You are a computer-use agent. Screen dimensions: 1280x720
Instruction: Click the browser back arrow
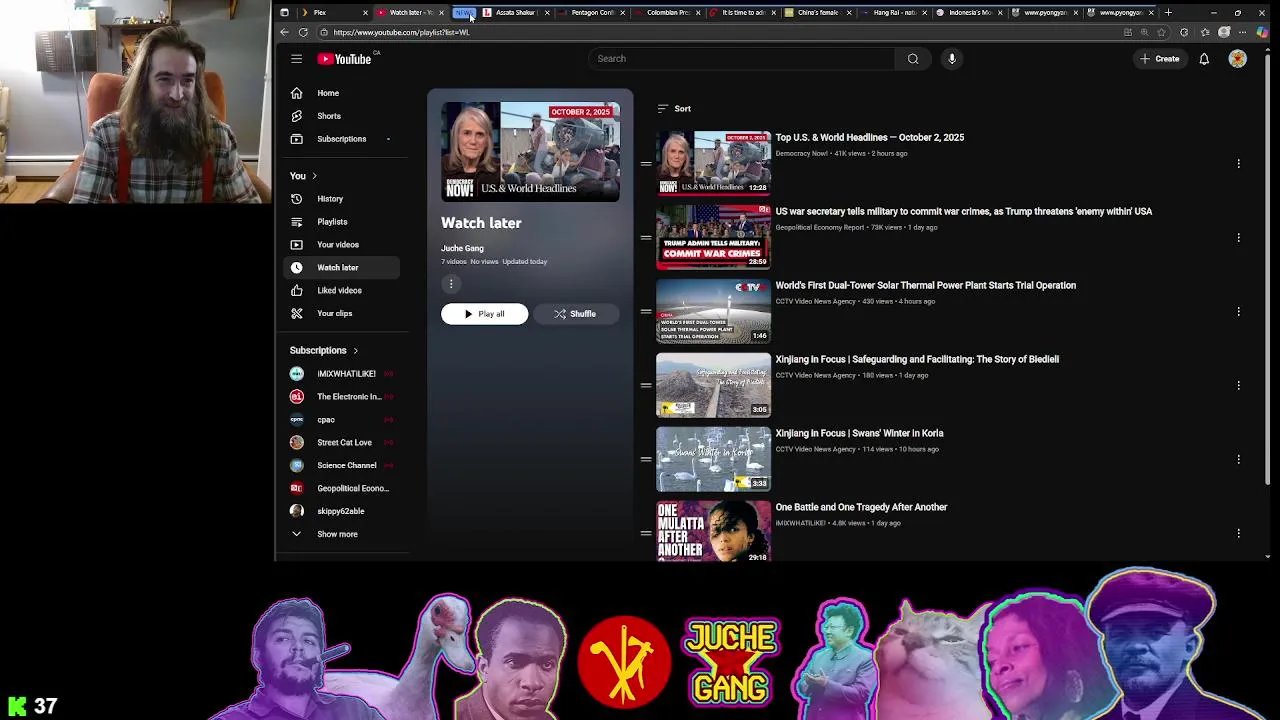pyautogui.click(x=284, y=32)
